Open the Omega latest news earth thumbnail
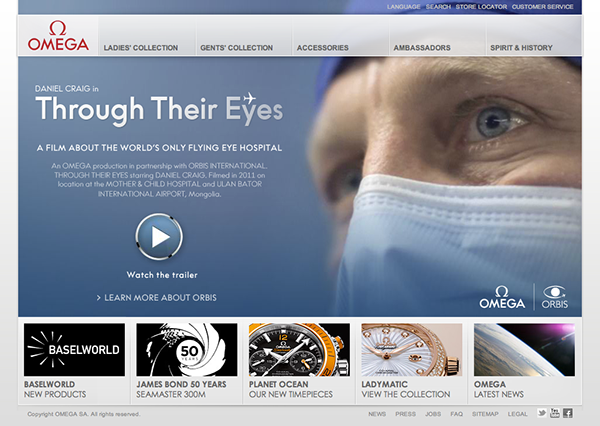Viewport: 600px width, 426px height. (524, 350)
